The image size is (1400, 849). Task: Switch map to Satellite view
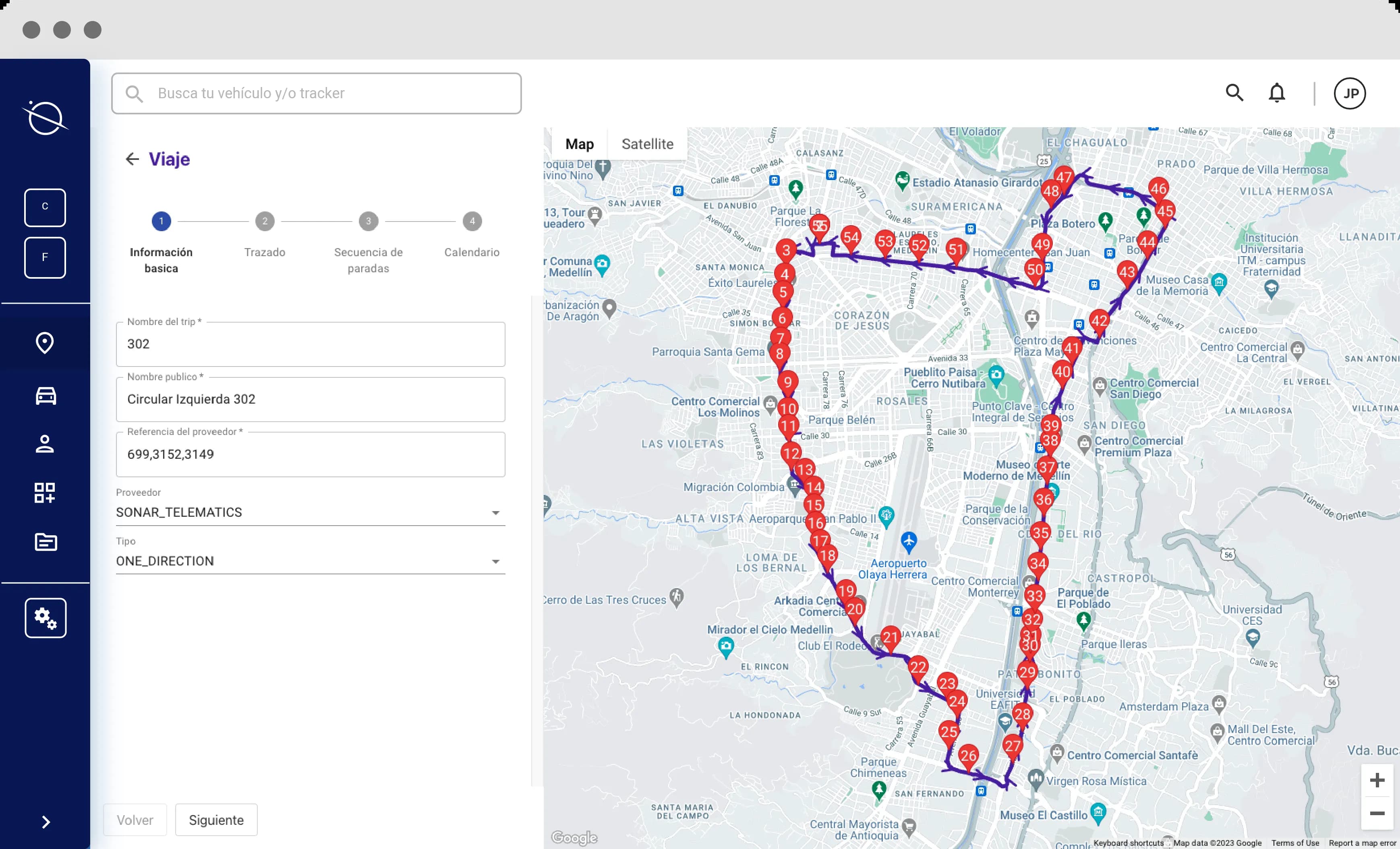[647, 144]
